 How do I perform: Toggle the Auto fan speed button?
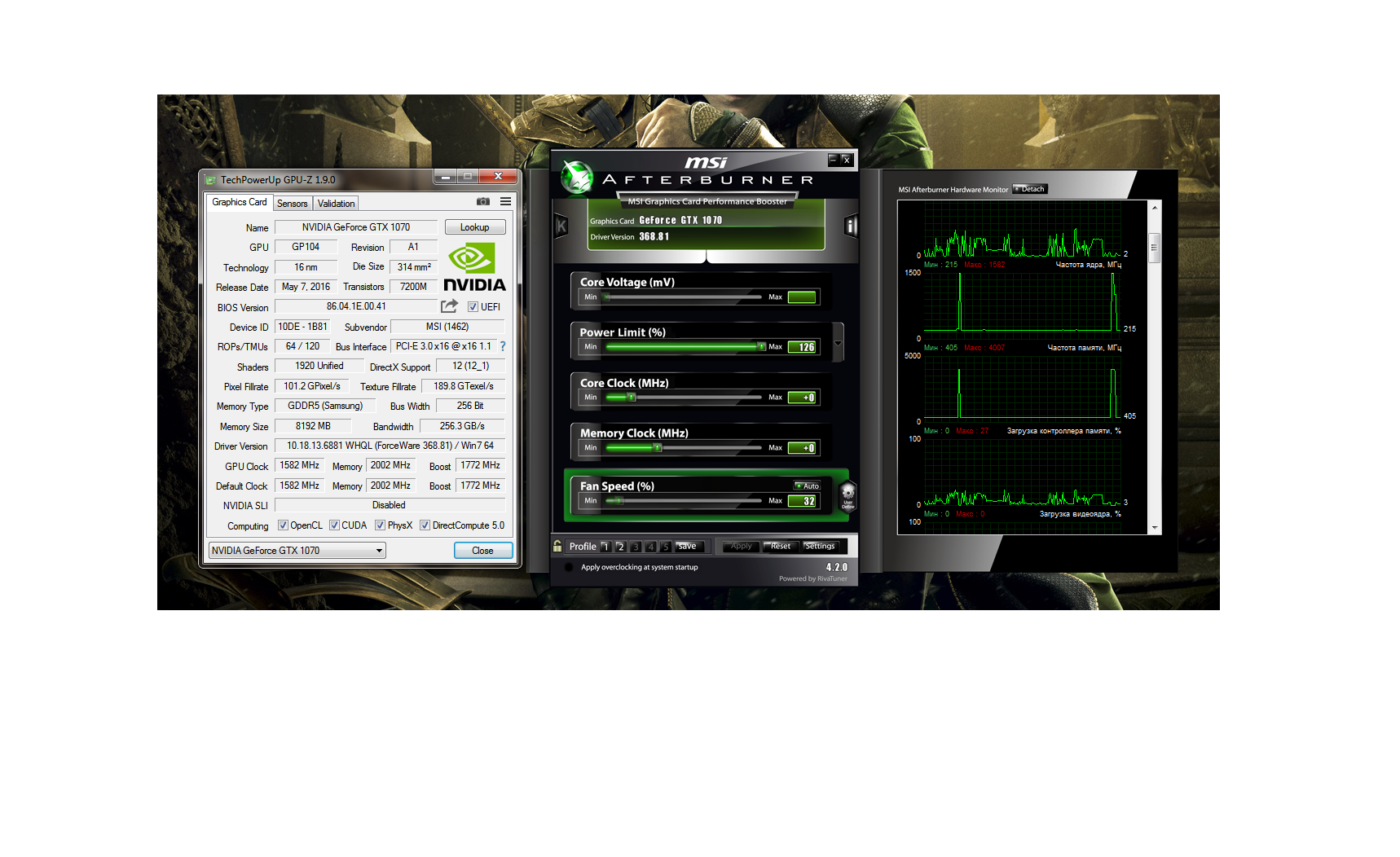click(x=808, y=486)
